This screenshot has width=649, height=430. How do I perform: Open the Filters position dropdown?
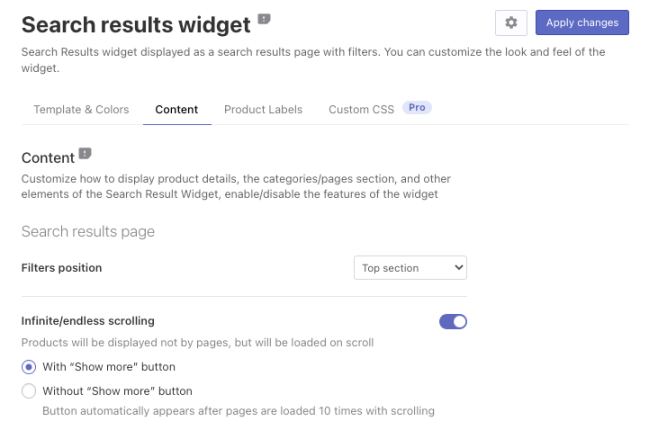(410, 268)
